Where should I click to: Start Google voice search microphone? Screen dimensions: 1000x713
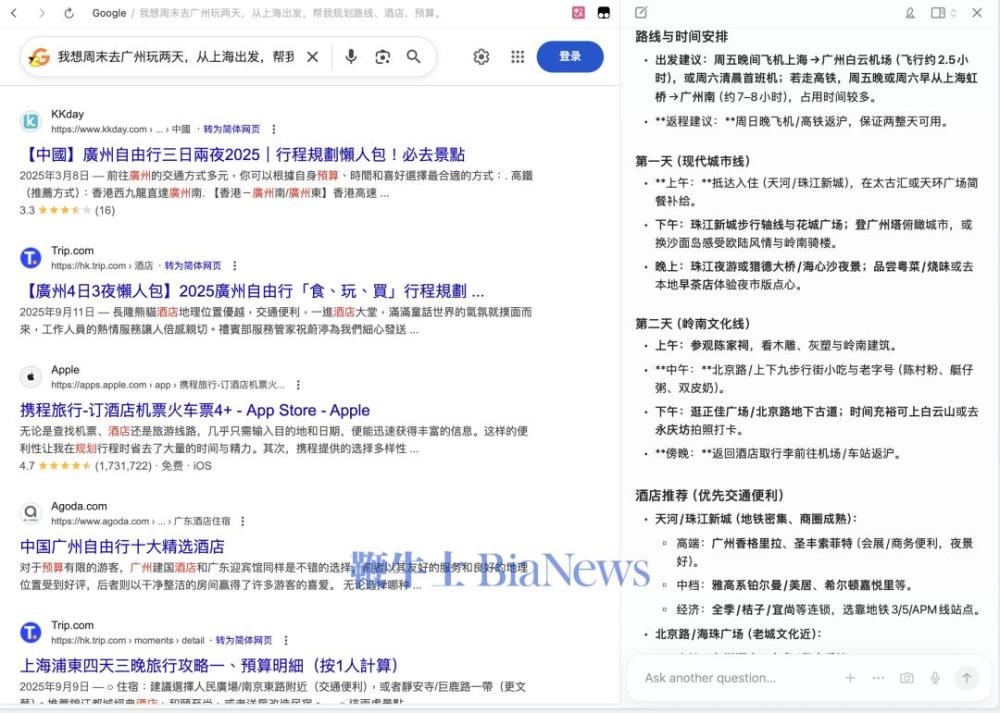[351, 57]
